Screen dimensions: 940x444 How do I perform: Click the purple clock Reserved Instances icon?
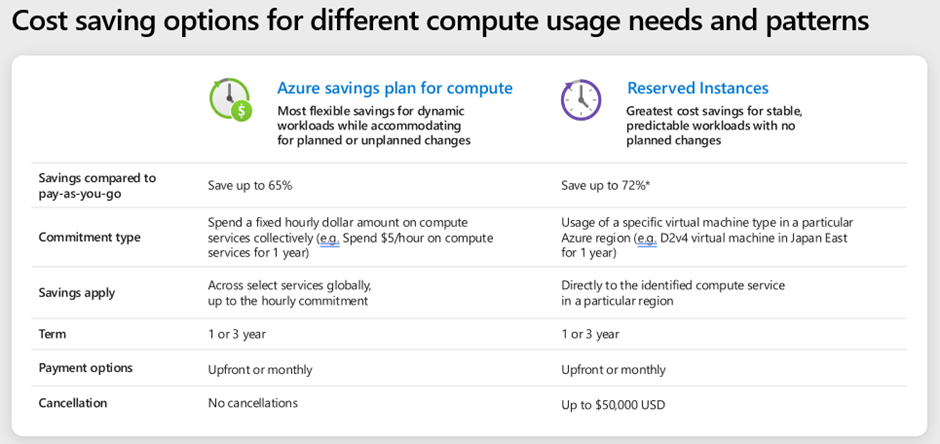point(581,99)
